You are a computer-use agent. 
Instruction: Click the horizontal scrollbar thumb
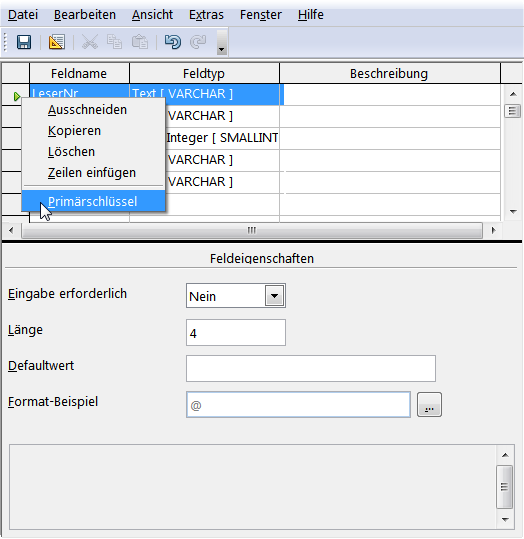click(x=252, y=230)
